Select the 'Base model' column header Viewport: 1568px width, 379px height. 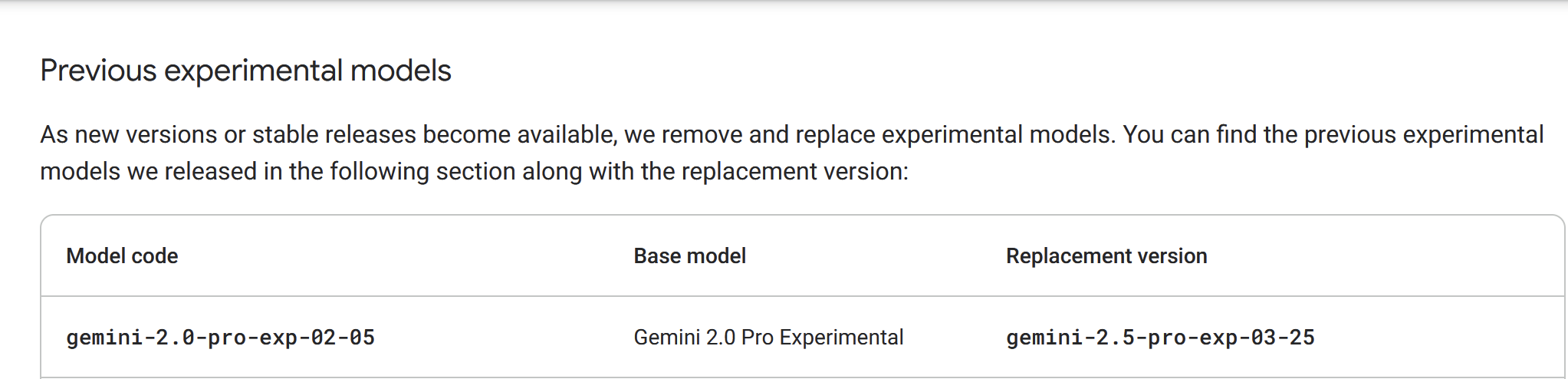click(689, 256)
